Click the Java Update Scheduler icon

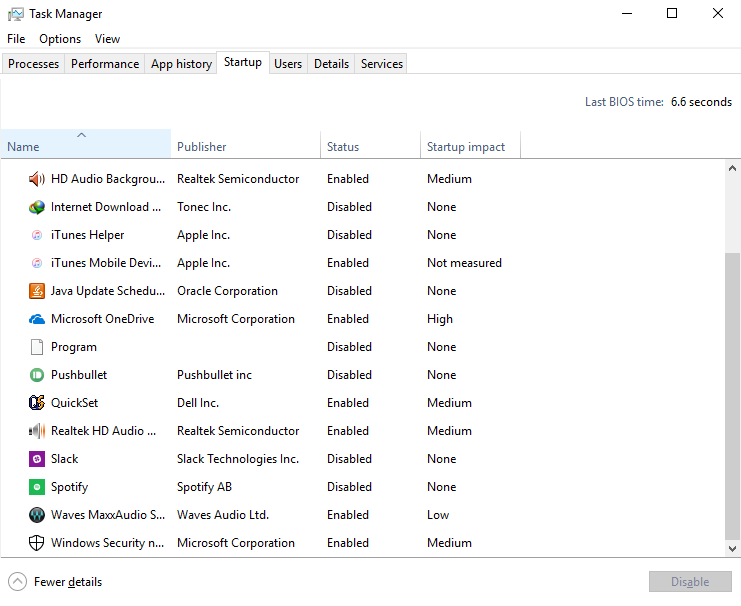[x=37, y=291]
